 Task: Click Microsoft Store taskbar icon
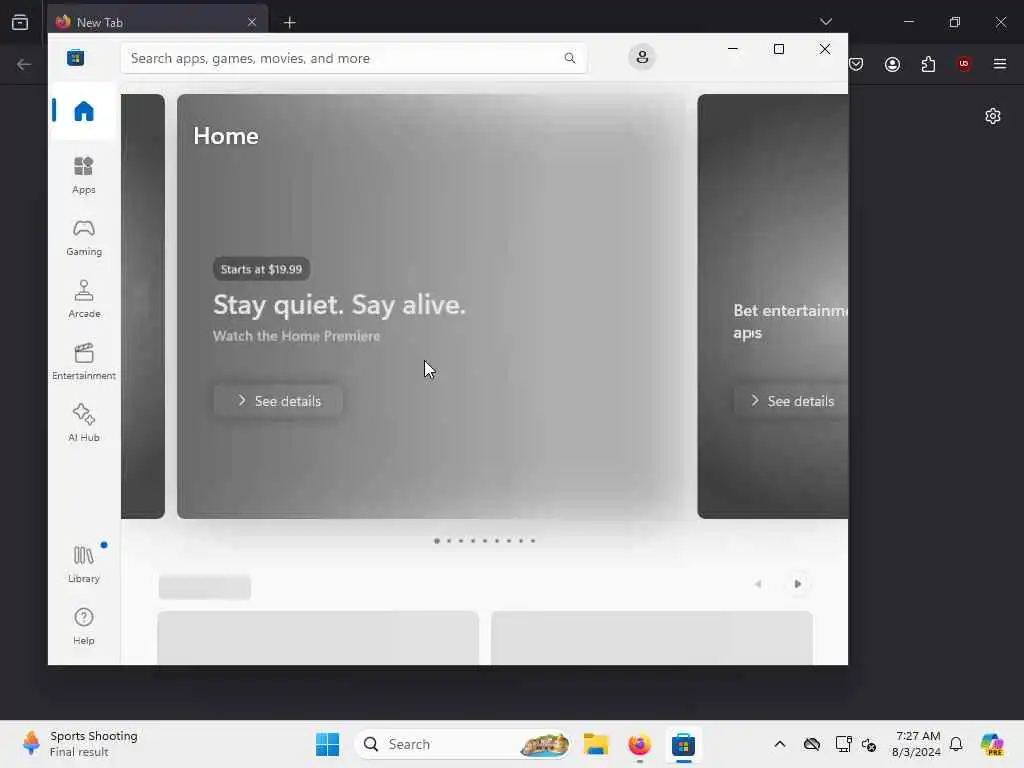pos(683,744)
